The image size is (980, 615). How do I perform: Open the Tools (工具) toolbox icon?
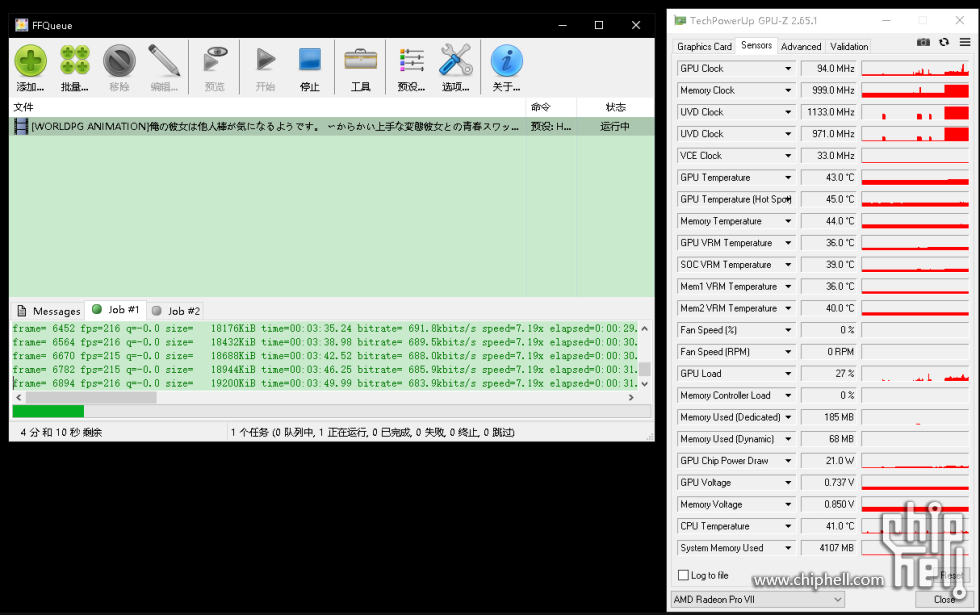(x=361, y=60)
